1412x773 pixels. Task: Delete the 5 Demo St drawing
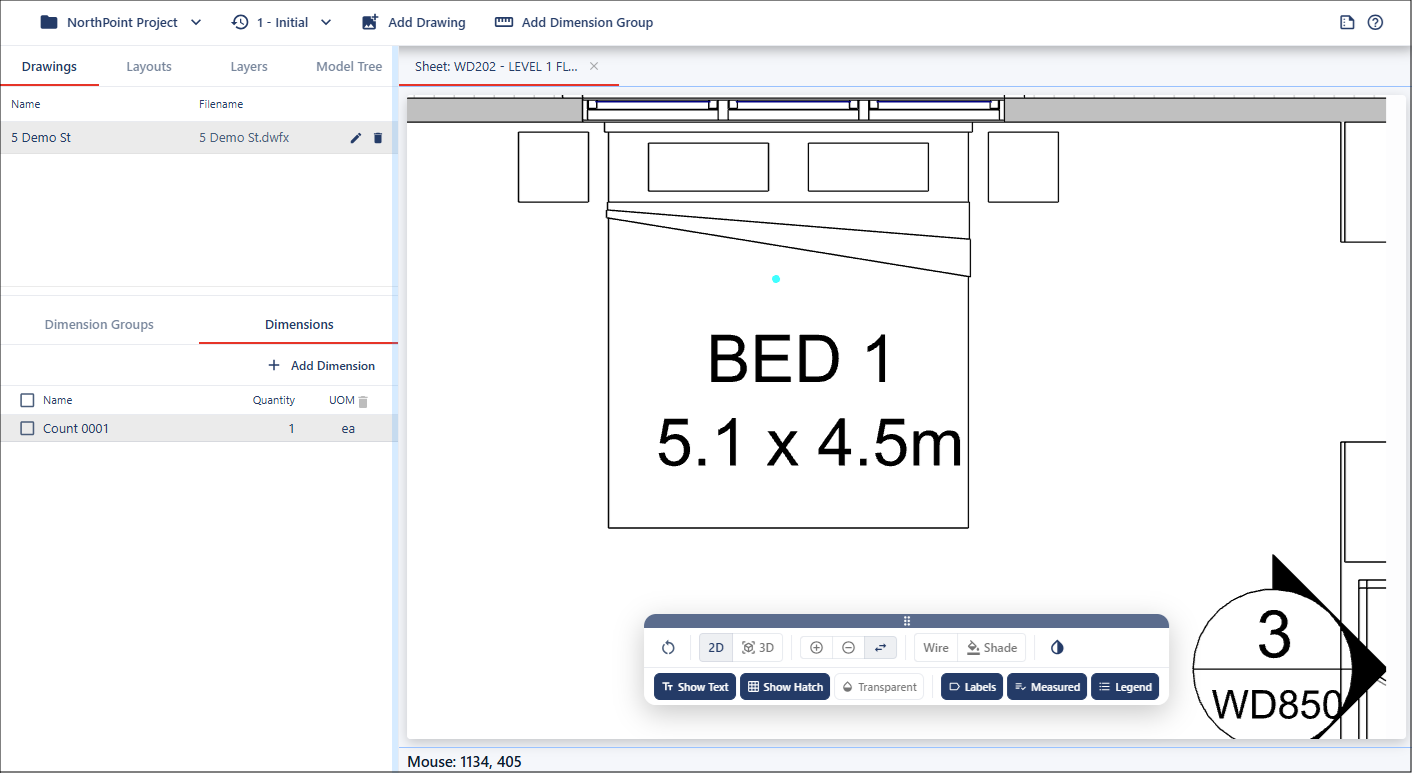click(378, 138)
